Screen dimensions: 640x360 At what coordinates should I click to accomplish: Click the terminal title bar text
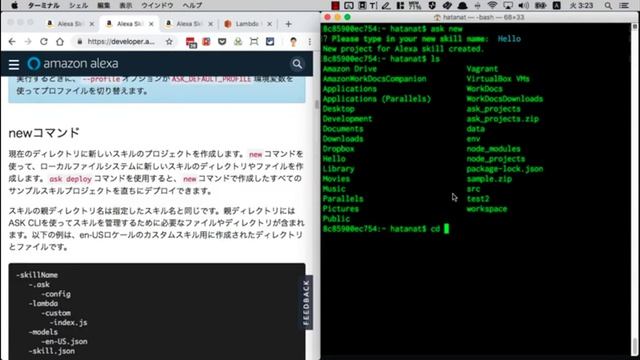point(478,17)
